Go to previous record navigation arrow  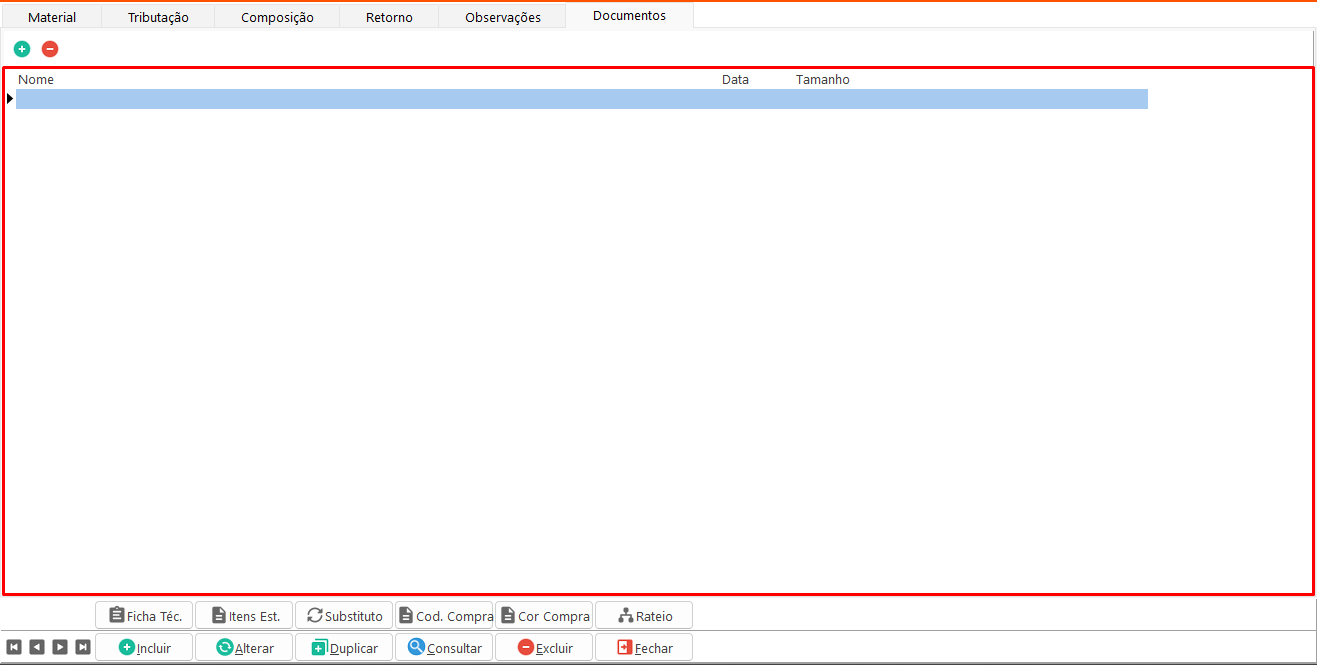[37, 647]
